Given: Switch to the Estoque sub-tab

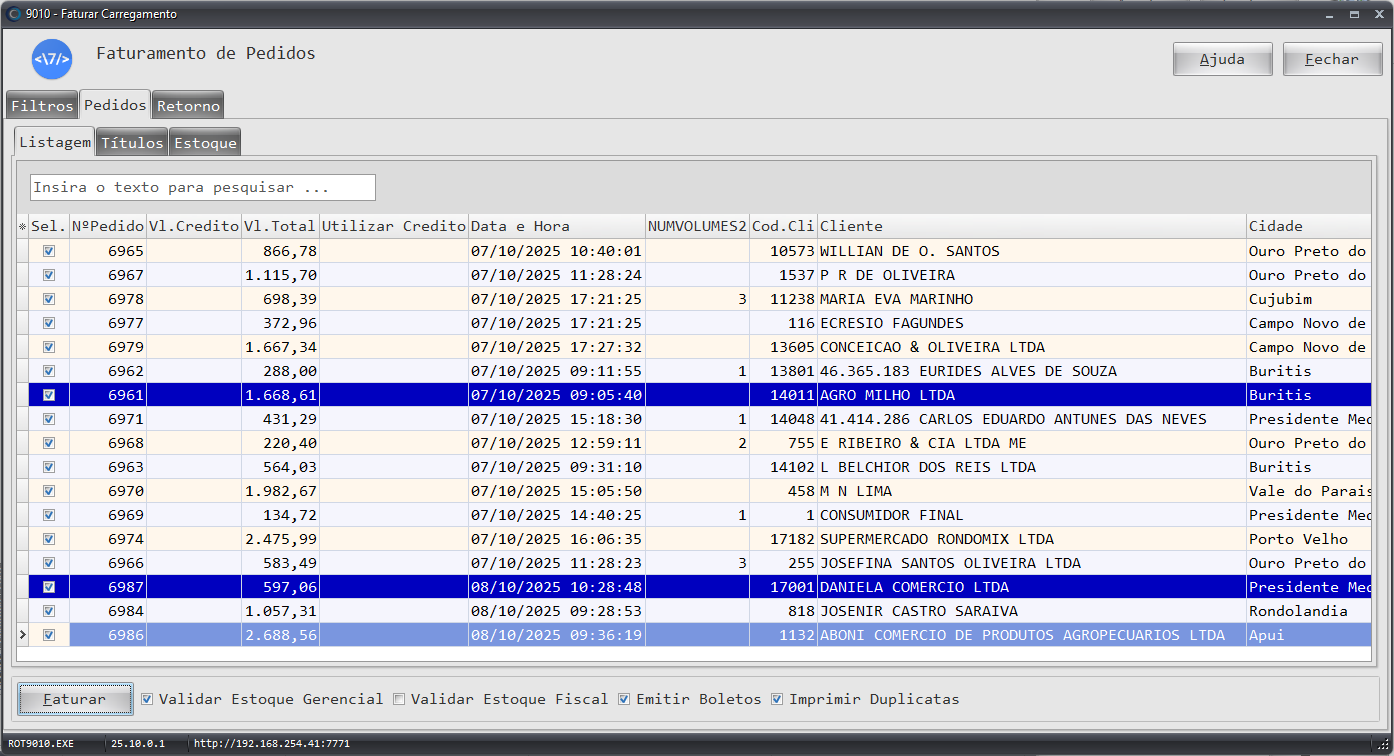Looking at the screenshot, I should point(205,143).
